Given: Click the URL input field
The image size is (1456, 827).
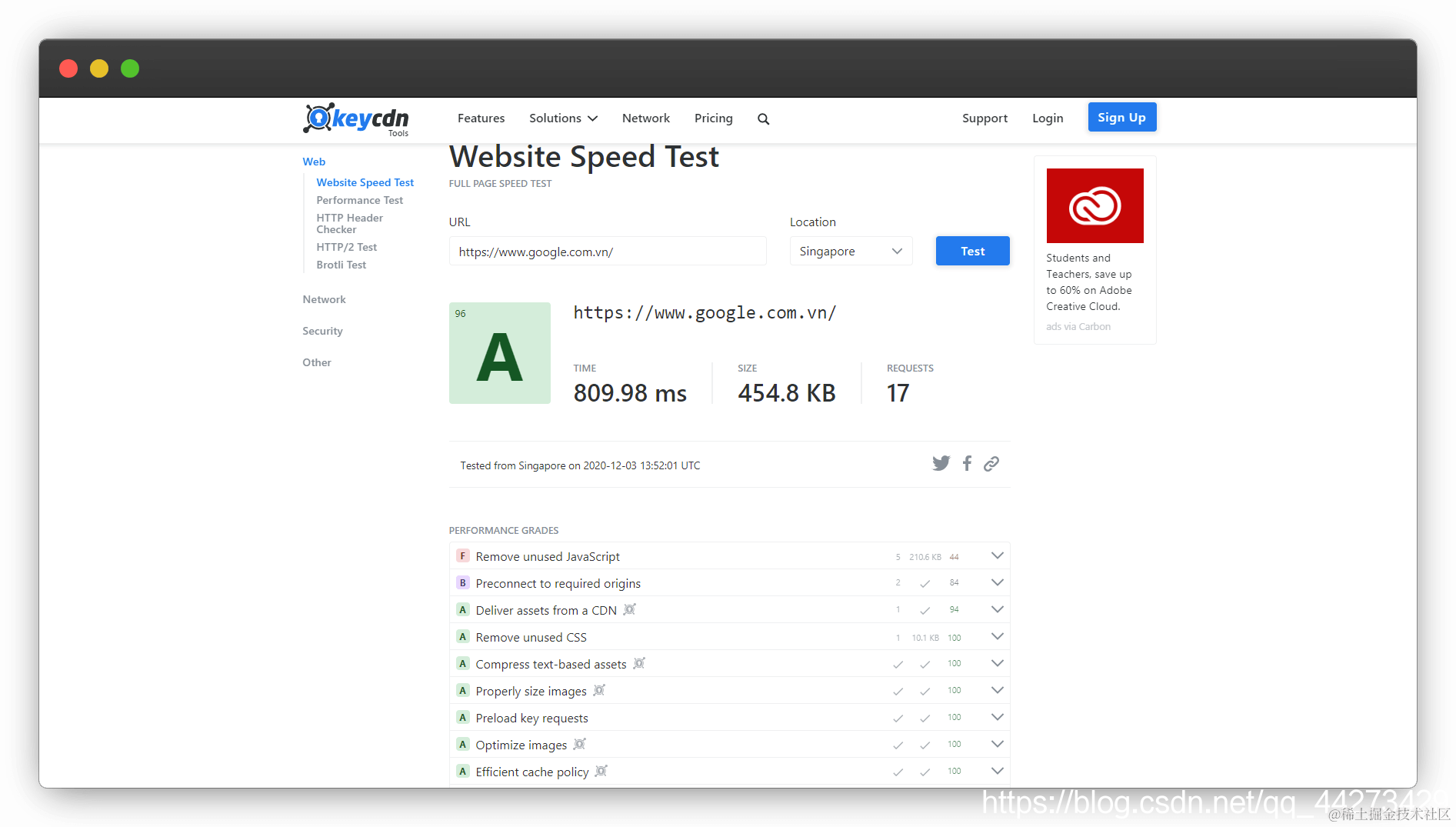Looking at the screenshot, I should coord(608,251).
